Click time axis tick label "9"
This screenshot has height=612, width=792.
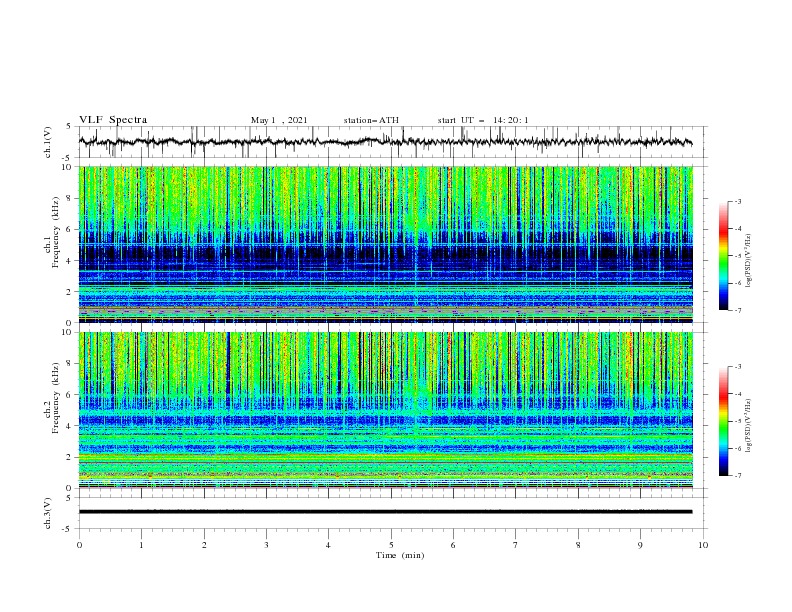coord(640,545)
